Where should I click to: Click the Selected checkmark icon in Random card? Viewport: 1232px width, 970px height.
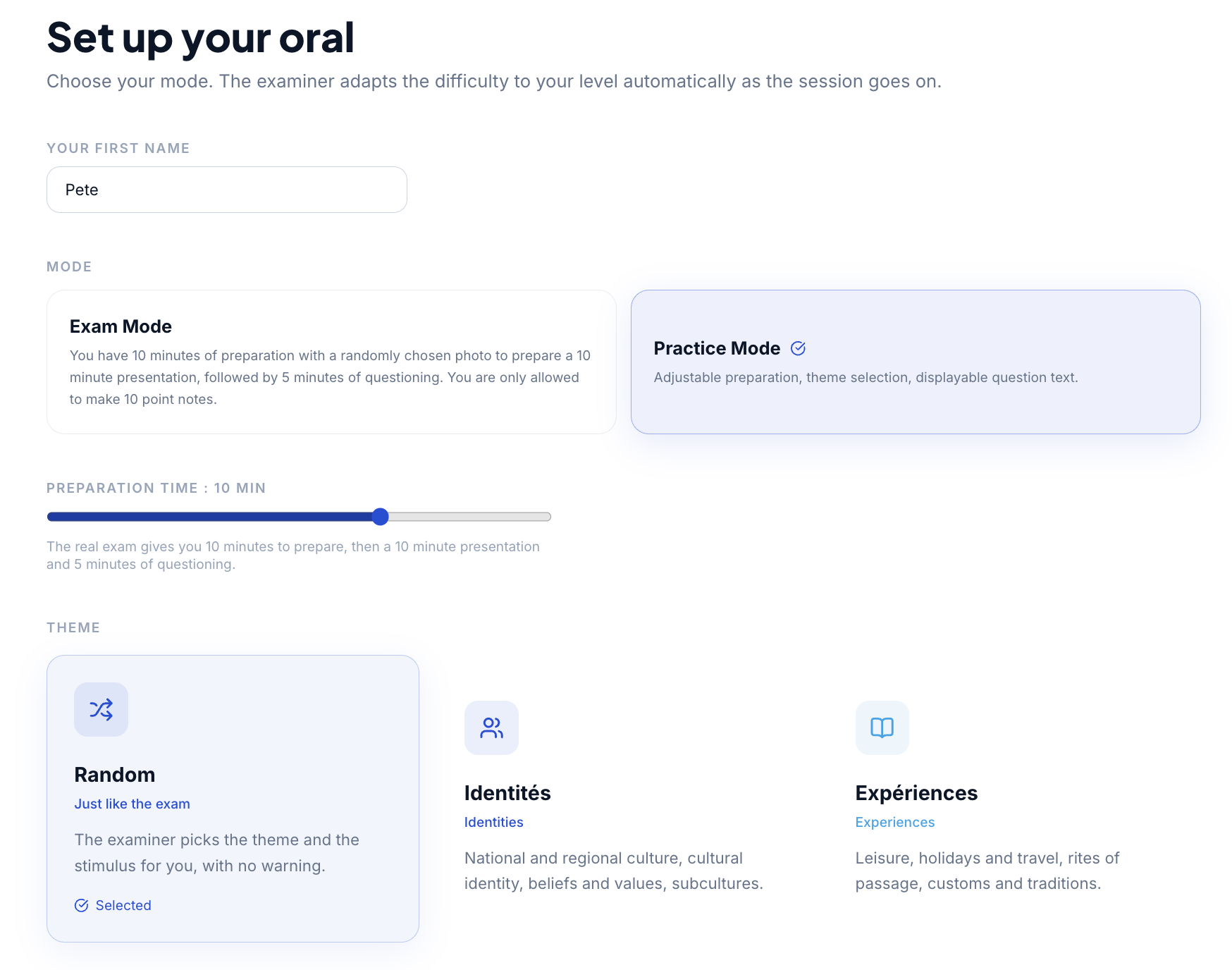click(82, 905)
